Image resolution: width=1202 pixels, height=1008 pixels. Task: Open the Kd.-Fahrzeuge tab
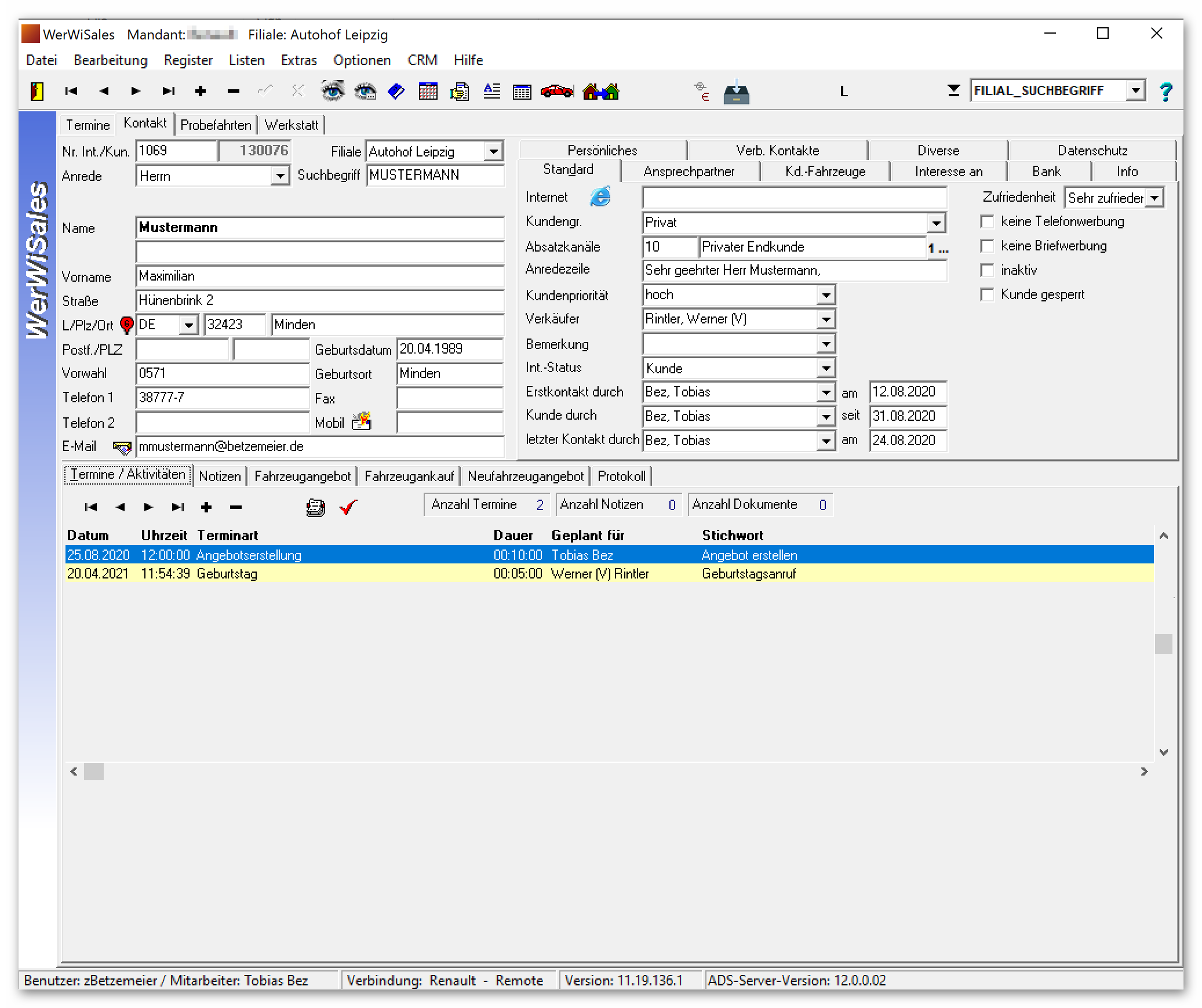point(825,172)
